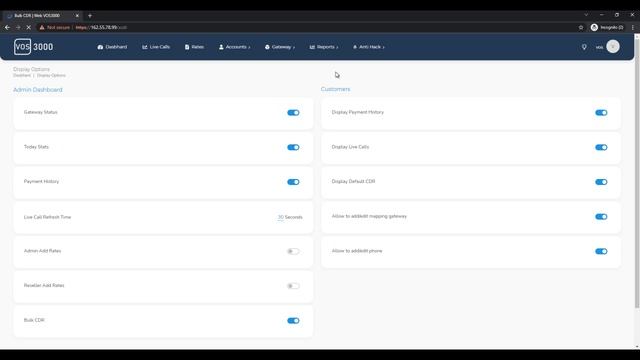Toggle Display Default CDR switch
Screen dimensions: 640x360
(601, 182)
